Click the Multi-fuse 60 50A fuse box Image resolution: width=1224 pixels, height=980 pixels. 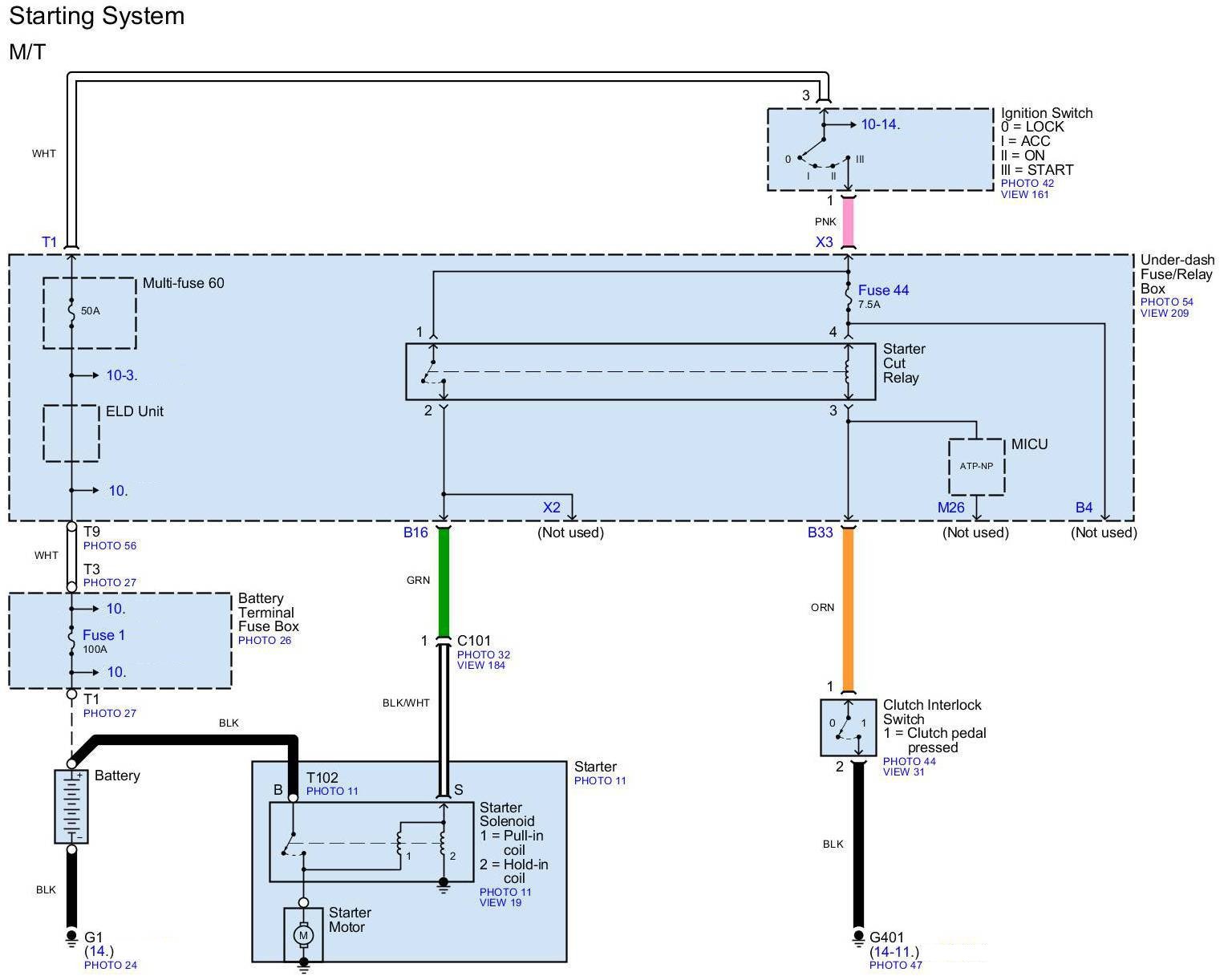pos(89,313)
